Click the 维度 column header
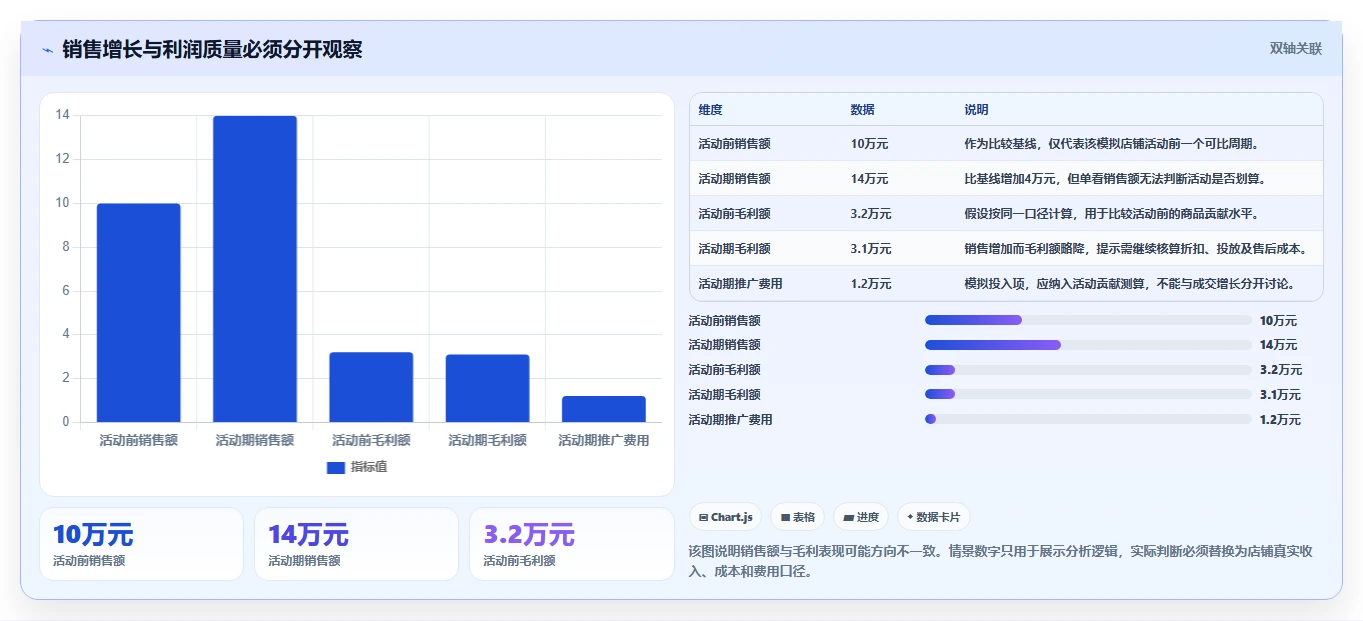 pyautogui.click(x=710, y=110)
